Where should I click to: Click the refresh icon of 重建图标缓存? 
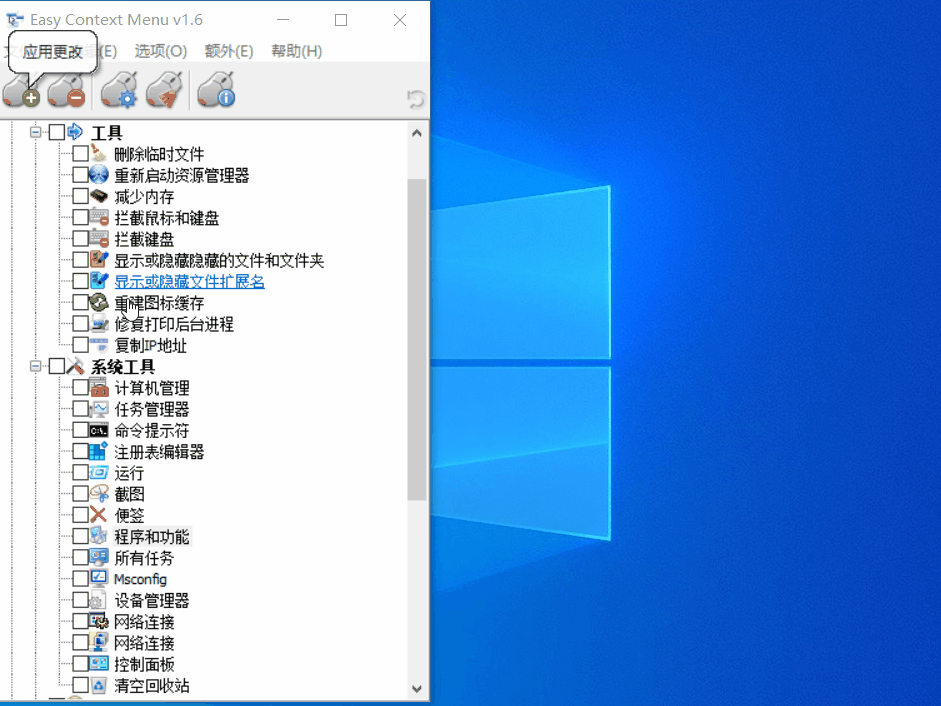(99, 303)
